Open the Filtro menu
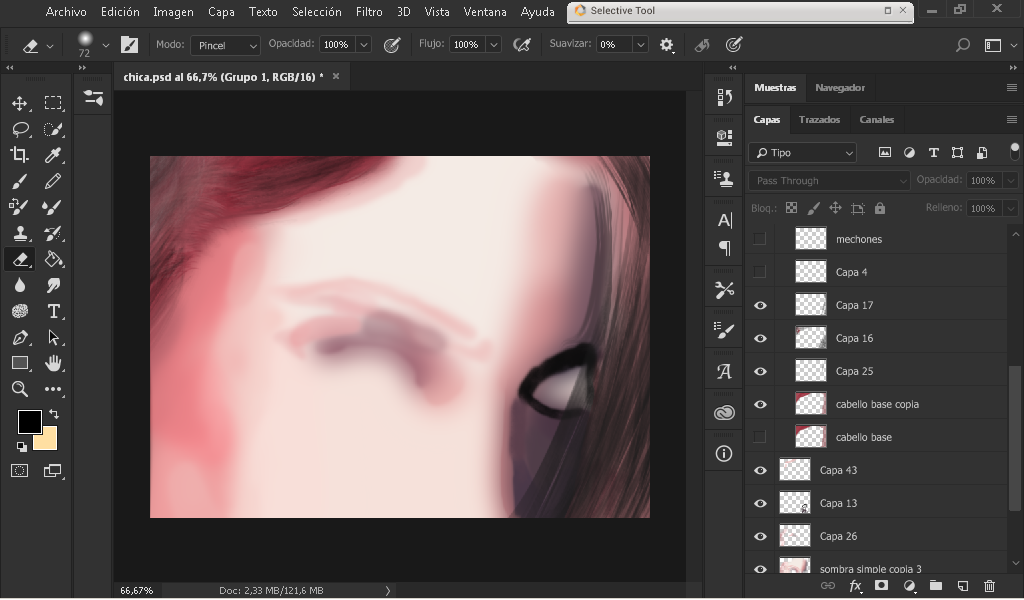Screen dimensions: 1024x600 click(x=368, y=12)
